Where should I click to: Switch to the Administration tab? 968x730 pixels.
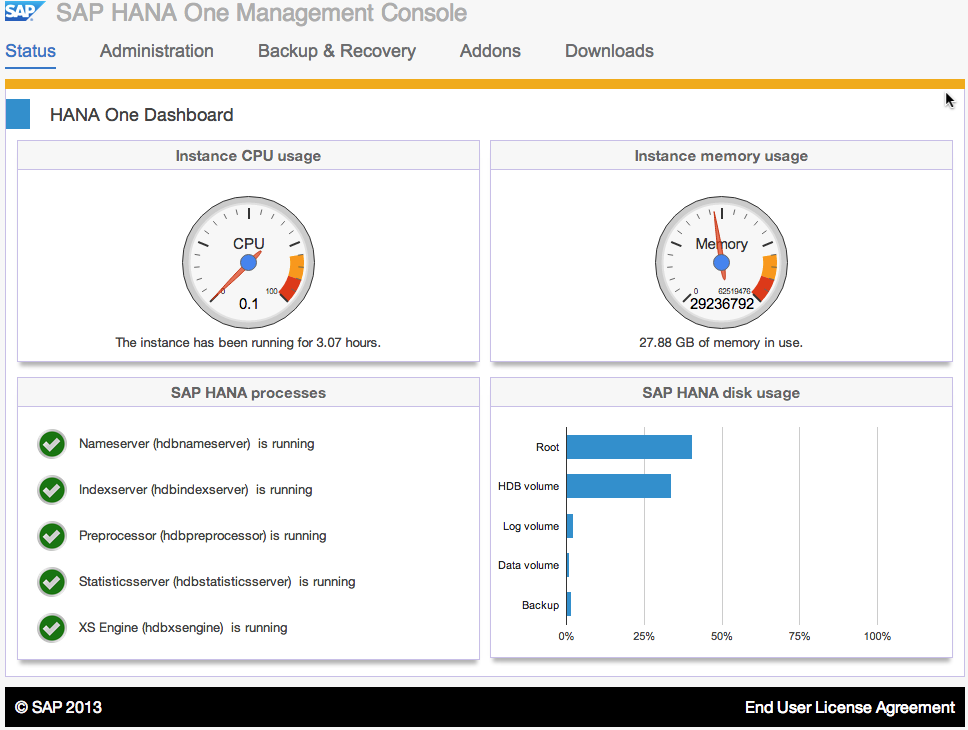pos(157,51)
